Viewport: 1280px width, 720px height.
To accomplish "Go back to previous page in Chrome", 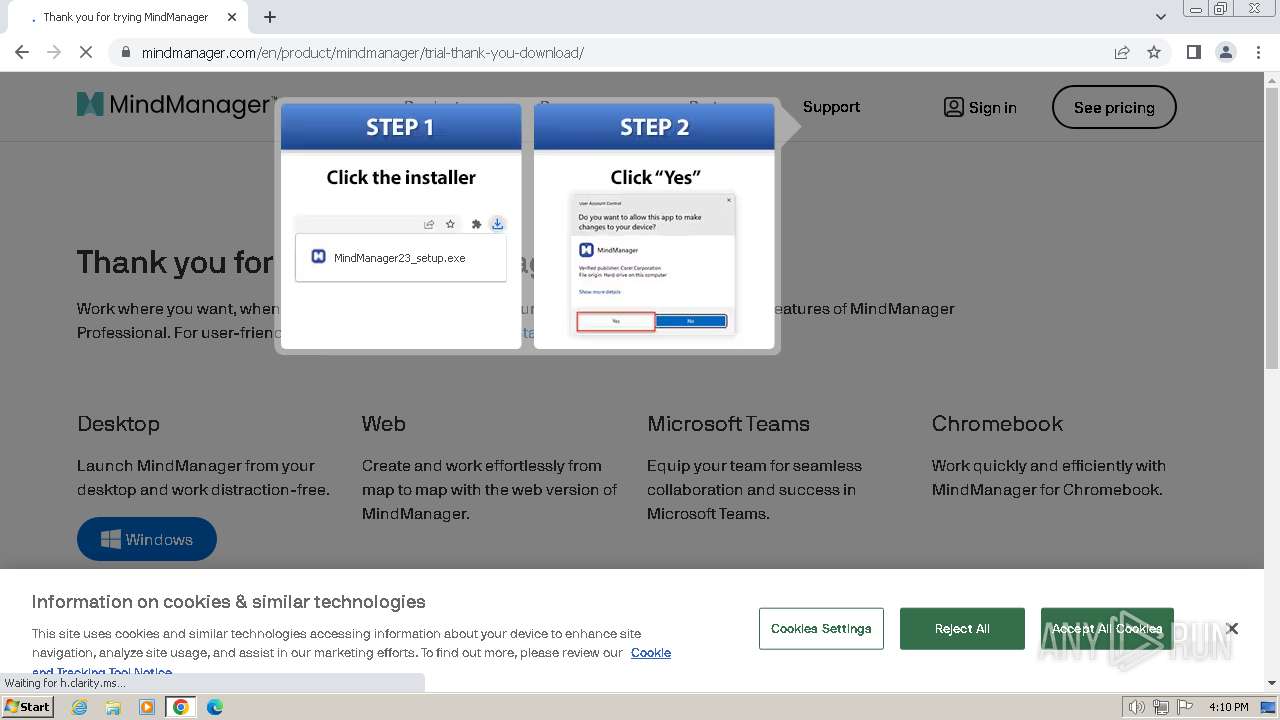I will [22, 52].
